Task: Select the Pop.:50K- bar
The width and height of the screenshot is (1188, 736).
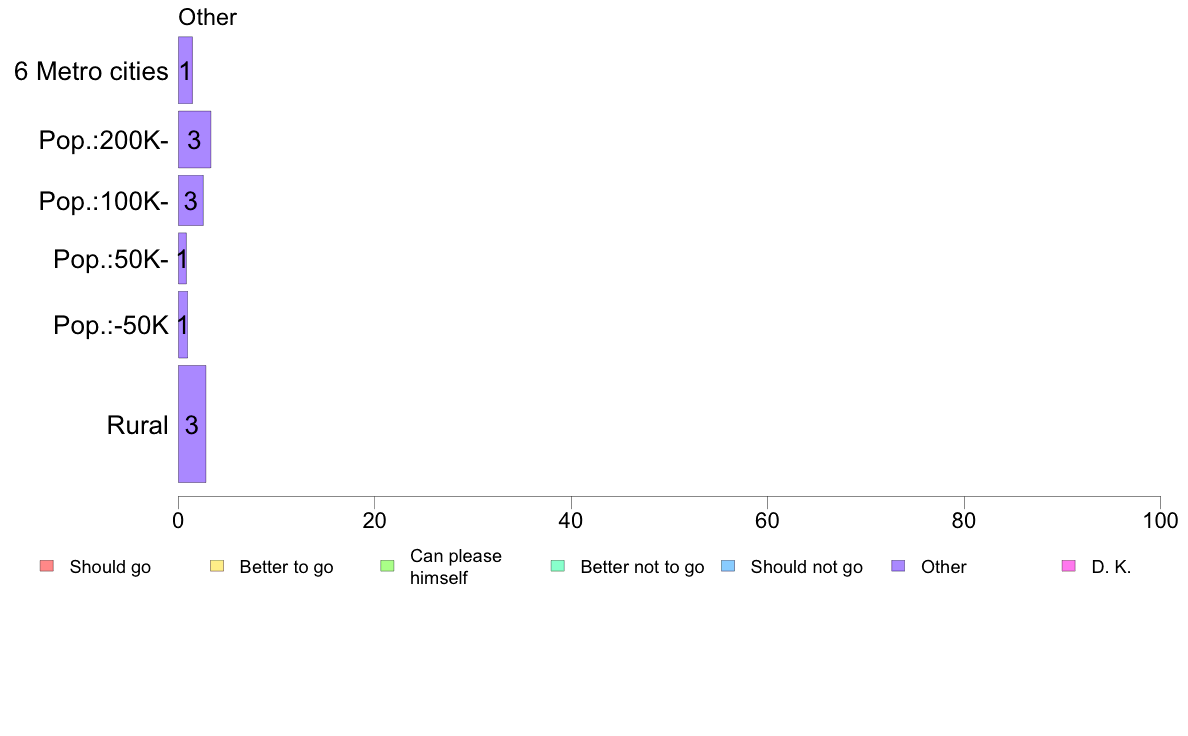Action: [183, 259]
